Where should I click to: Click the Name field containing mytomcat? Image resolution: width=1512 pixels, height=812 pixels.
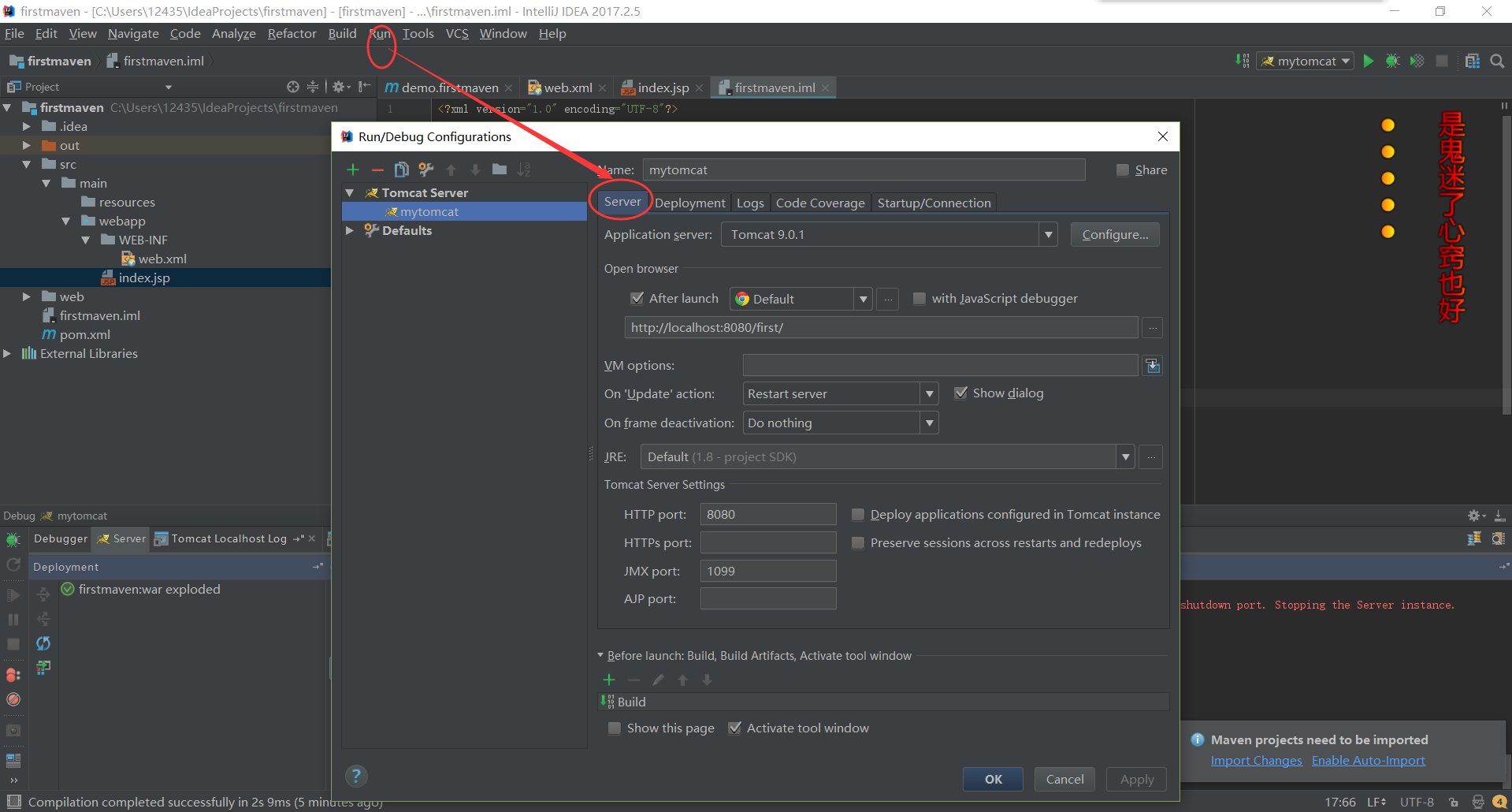click(x=864, y=170)
